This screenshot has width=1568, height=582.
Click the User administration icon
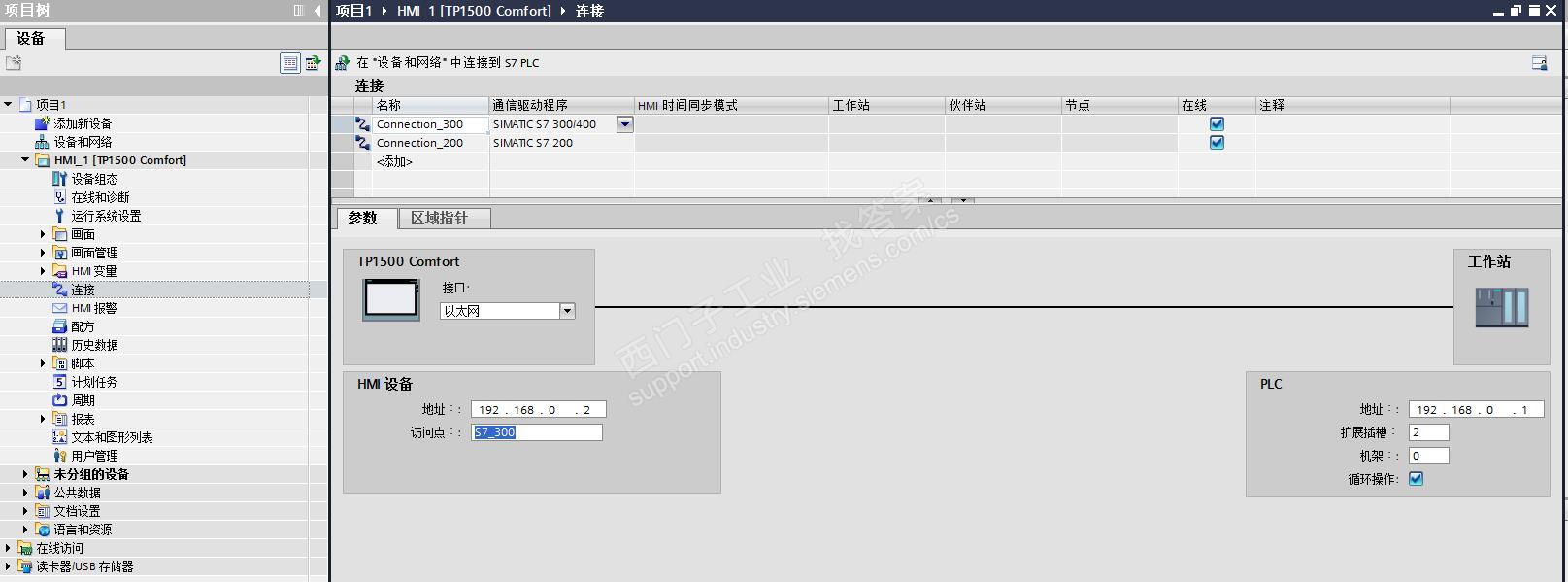pyautogui.click(x=59, y=456)
